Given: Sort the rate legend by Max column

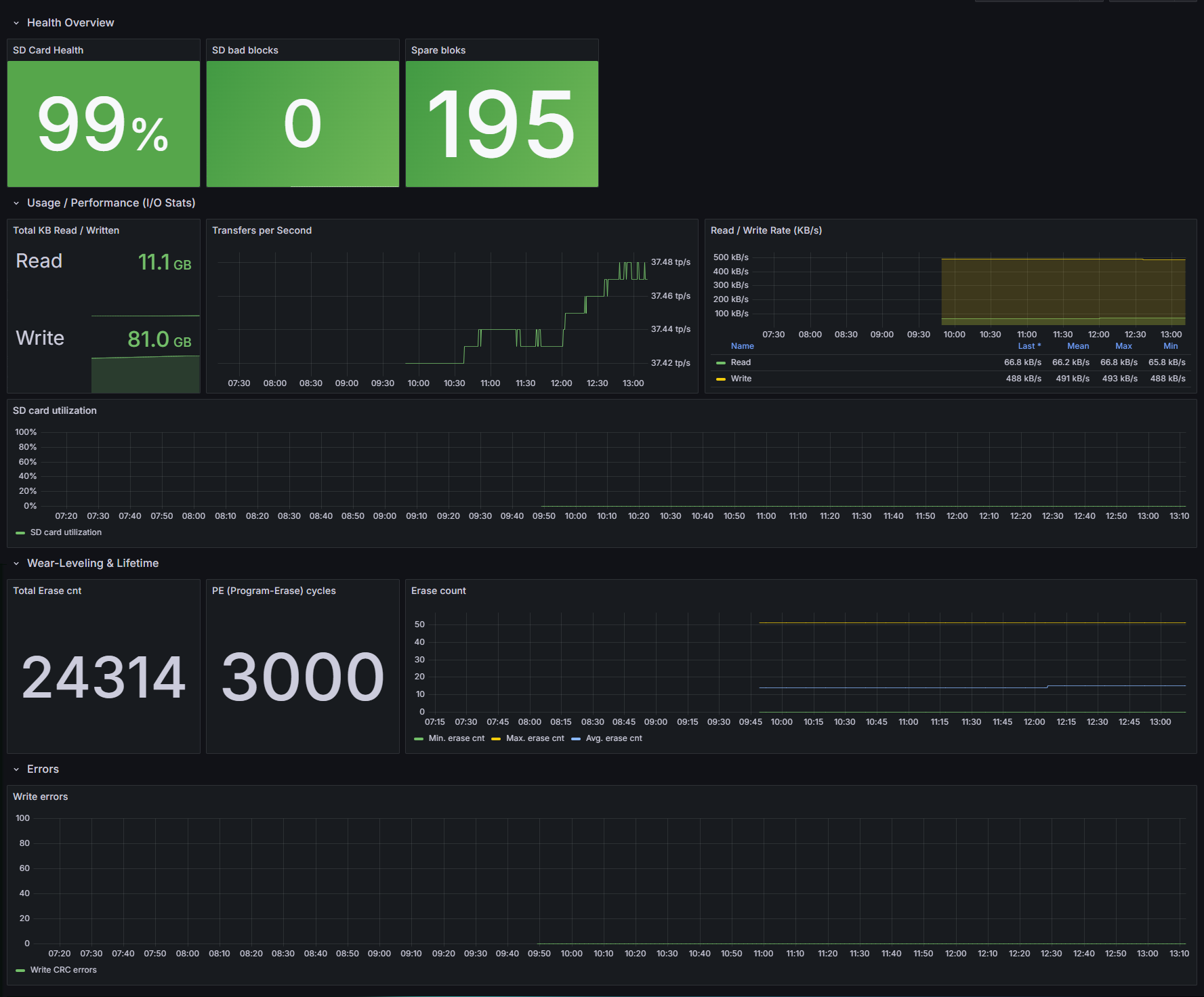Looking at the screenshot, I should (x=1123, y=345).
